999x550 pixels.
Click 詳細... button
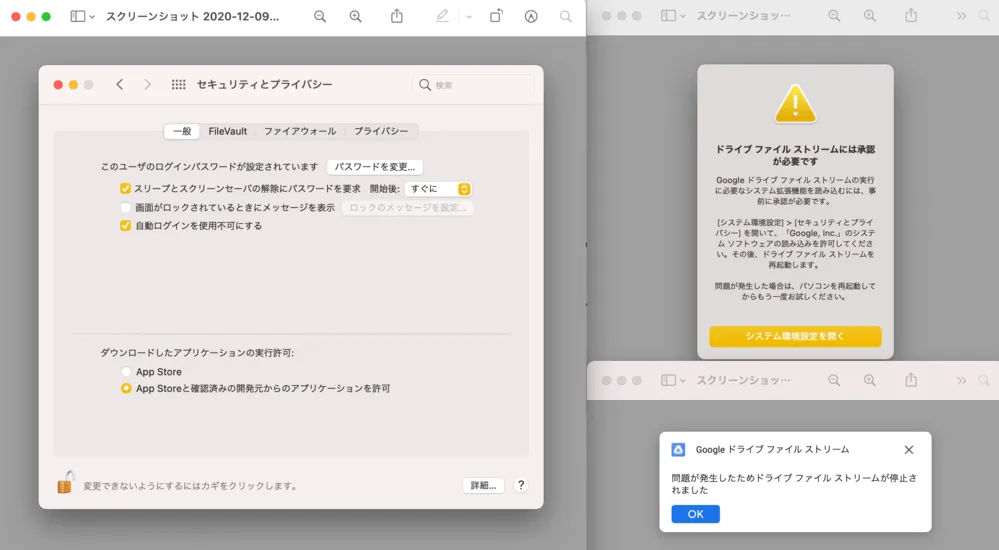(483, 485)
